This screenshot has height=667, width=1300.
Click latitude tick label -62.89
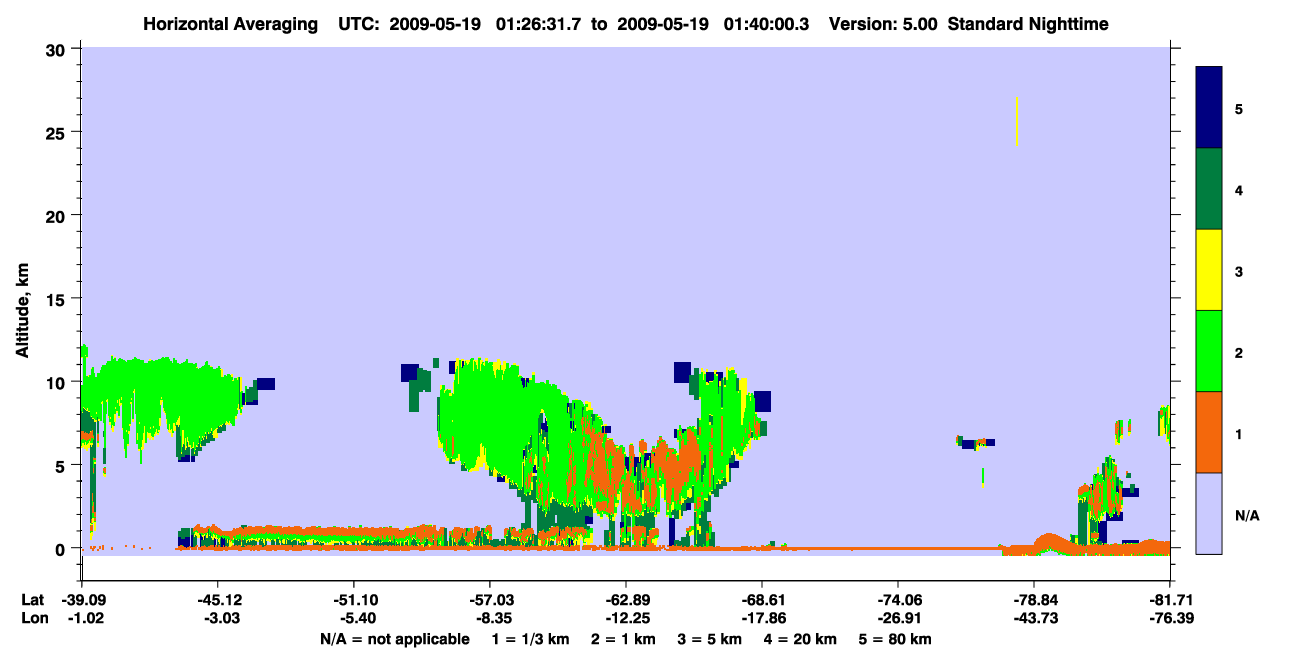626,599
